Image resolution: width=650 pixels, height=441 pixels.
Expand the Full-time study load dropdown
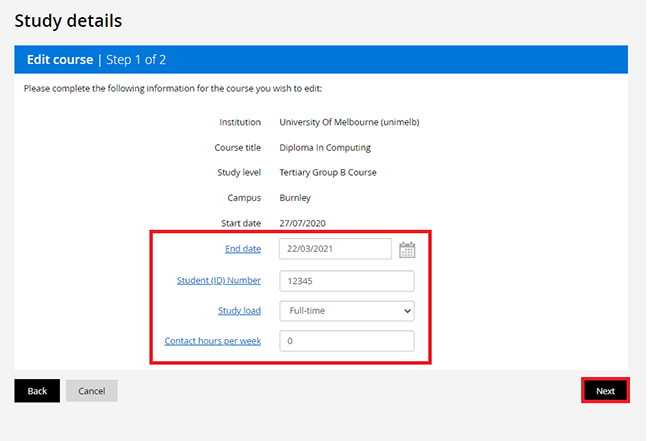click(x=347, y=311)
